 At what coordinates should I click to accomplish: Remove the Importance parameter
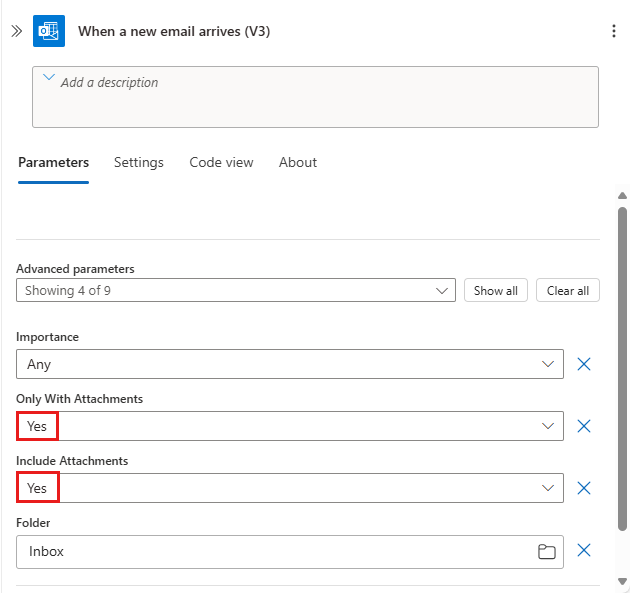584,364
